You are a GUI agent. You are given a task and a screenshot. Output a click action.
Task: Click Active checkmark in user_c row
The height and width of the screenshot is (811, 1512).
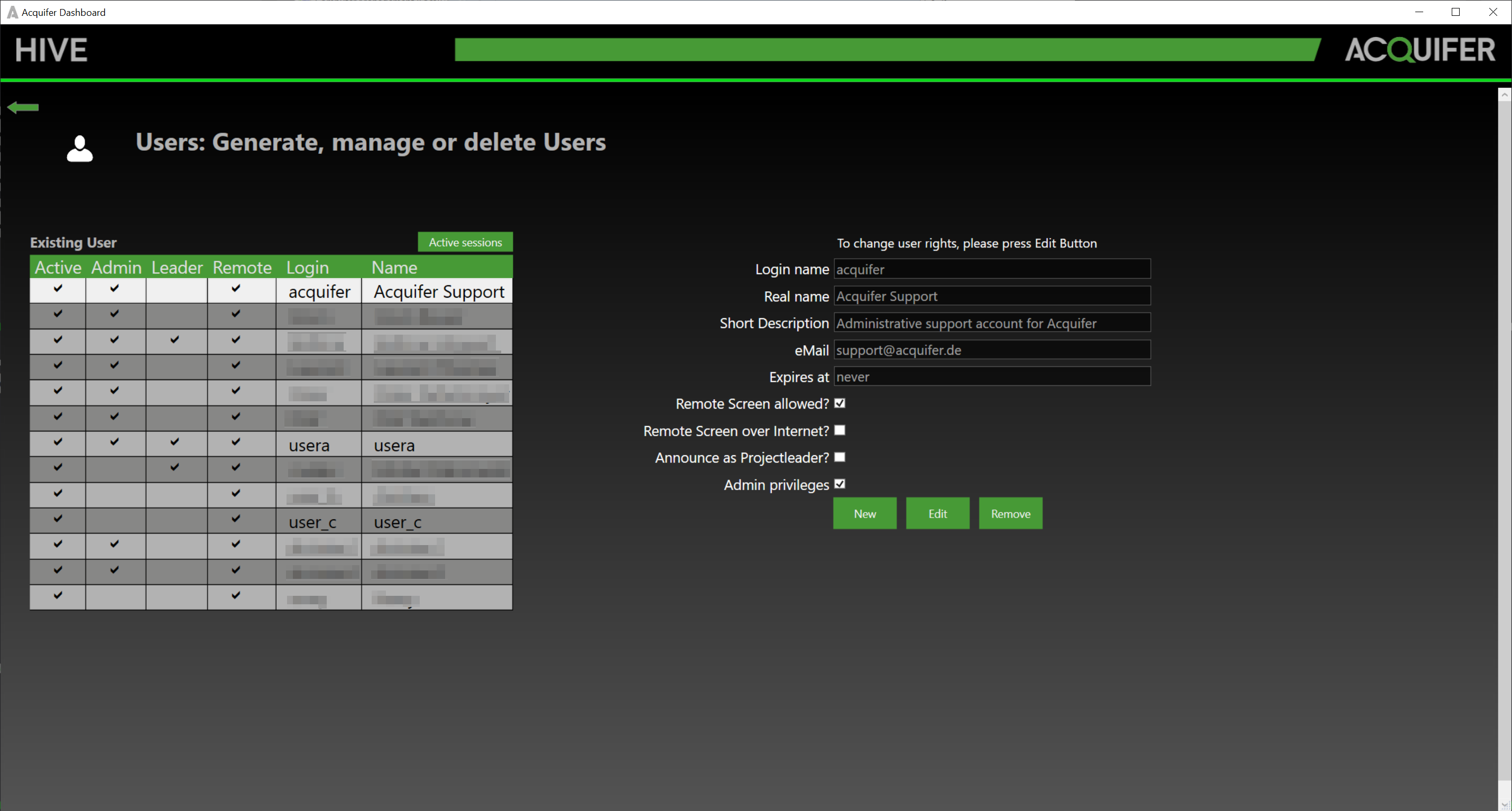coord(58,518)
